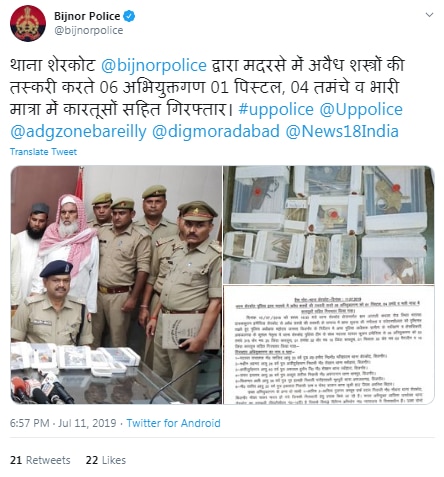Open the press note document image
Screen dimensions: 444x477
(329, 345)
